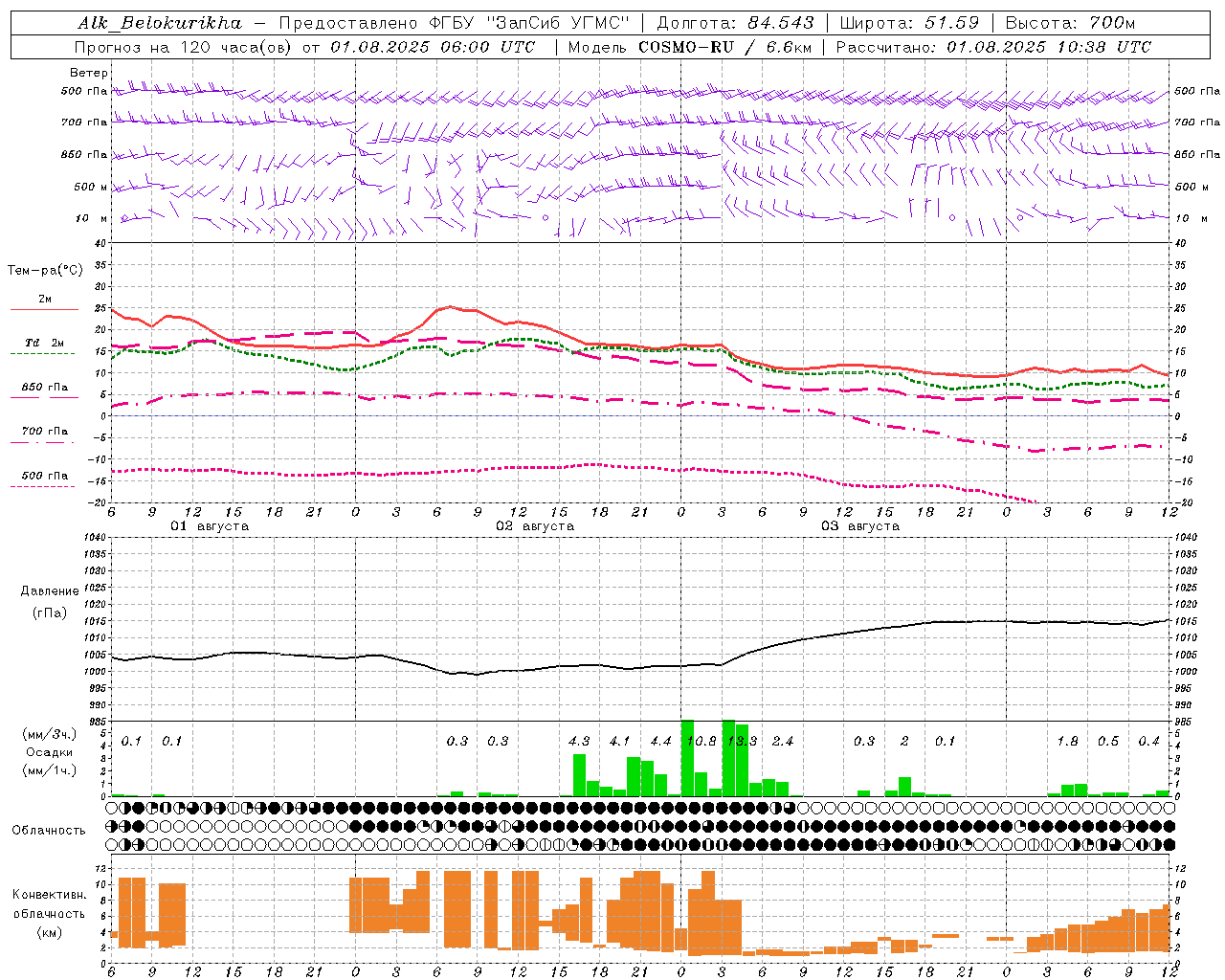Click the precipitation total 4.4
The width and height of the screenshot is (1225, 980).
[660, 742]
